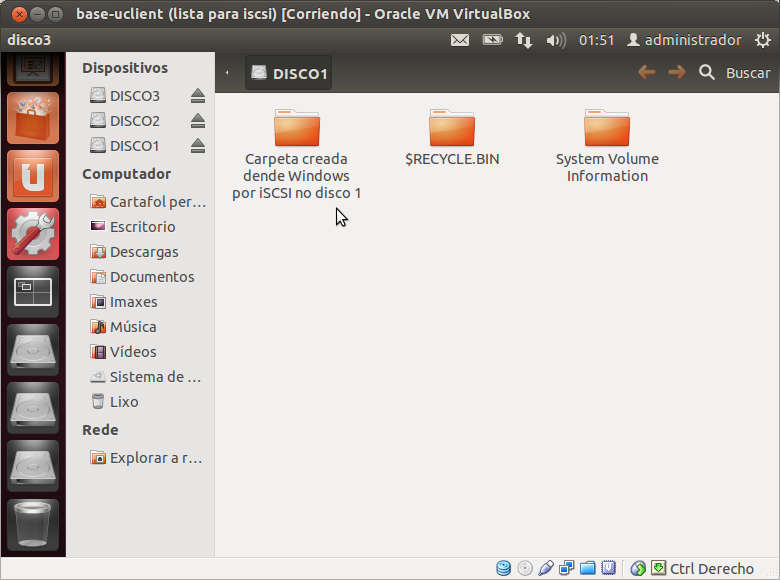Viewport: 780px width, 580px height.
Task: Select the $RECYCLE.BIN folder
Action: point(452,137)
